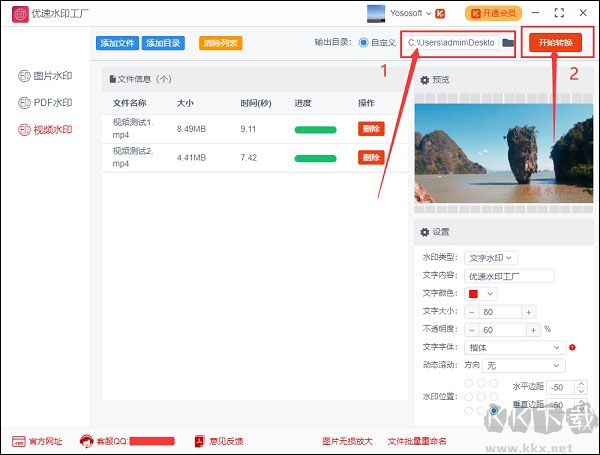This screenshot has height=455, width=600.
Task: Open the 动态滚动 方向 dropdown
Action: click(523, 365)
